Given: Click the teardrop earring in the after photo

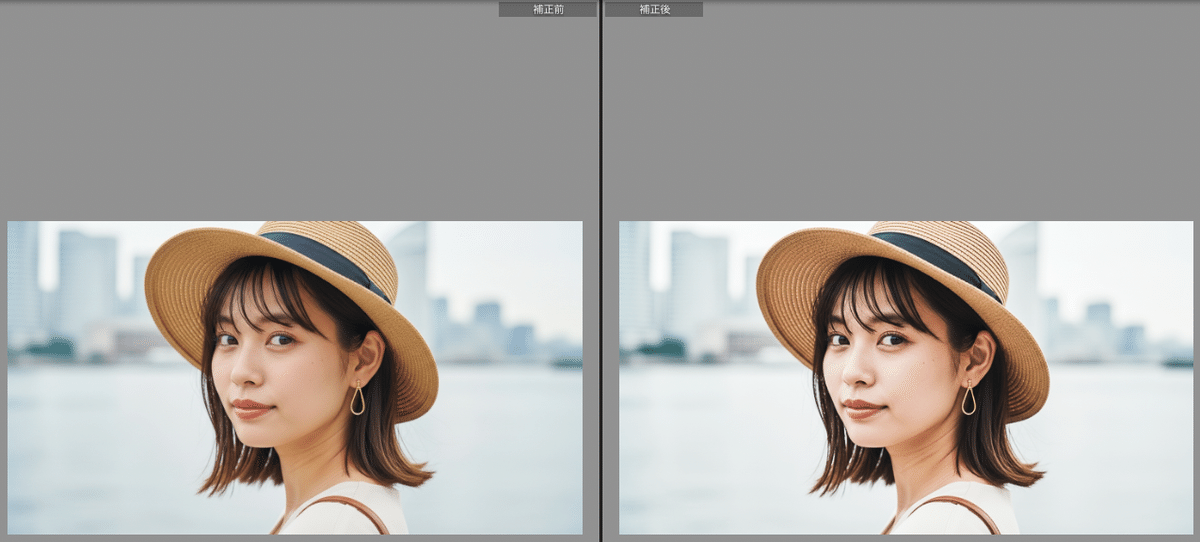Looking at the screenshot, I should tap(968, 400).
